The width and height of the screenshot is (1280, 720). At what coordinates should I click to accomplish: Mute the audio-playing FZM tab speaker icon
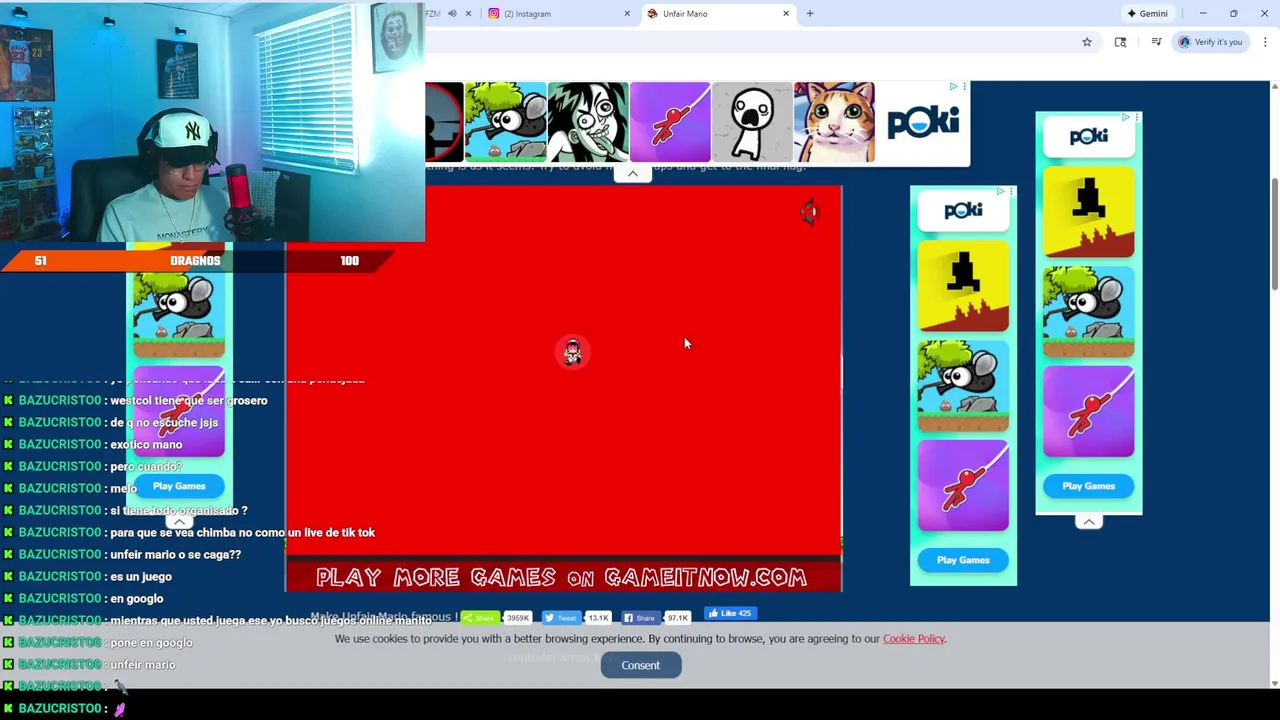pos(452,14)
